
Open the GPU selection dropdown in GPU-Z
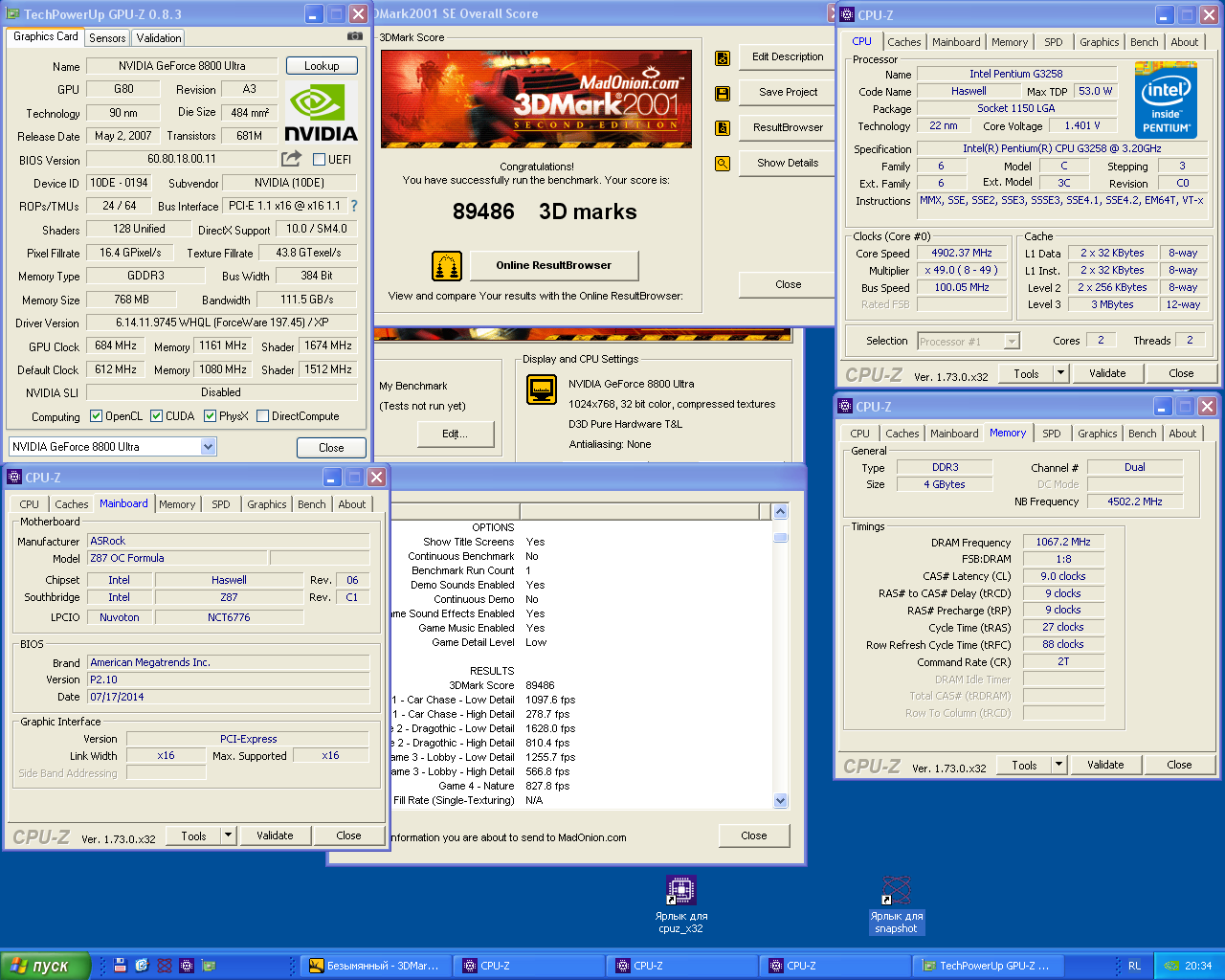click(209, 447)
